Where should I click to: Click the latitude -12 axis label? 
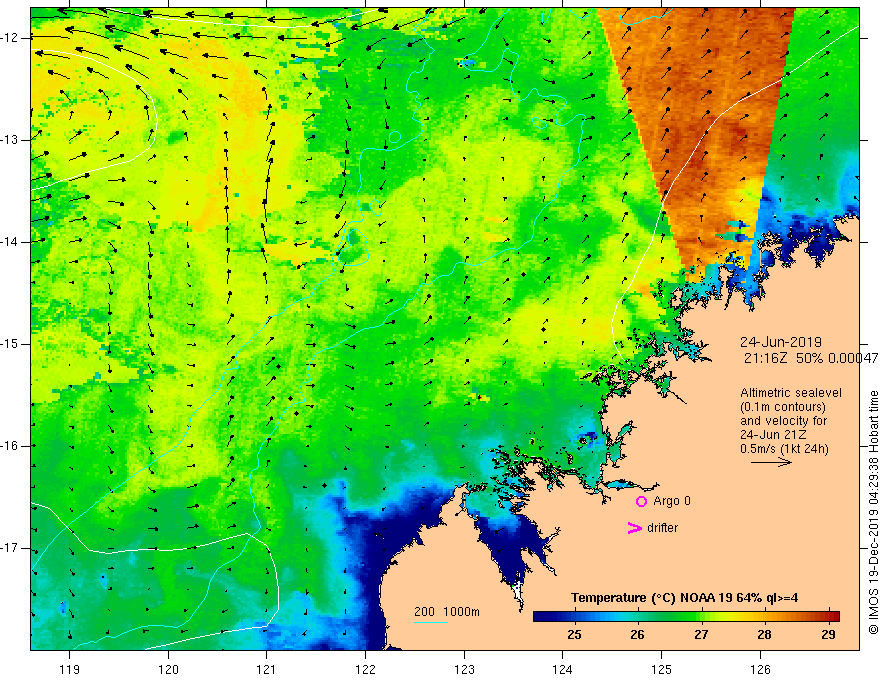(x=10, y=38)
